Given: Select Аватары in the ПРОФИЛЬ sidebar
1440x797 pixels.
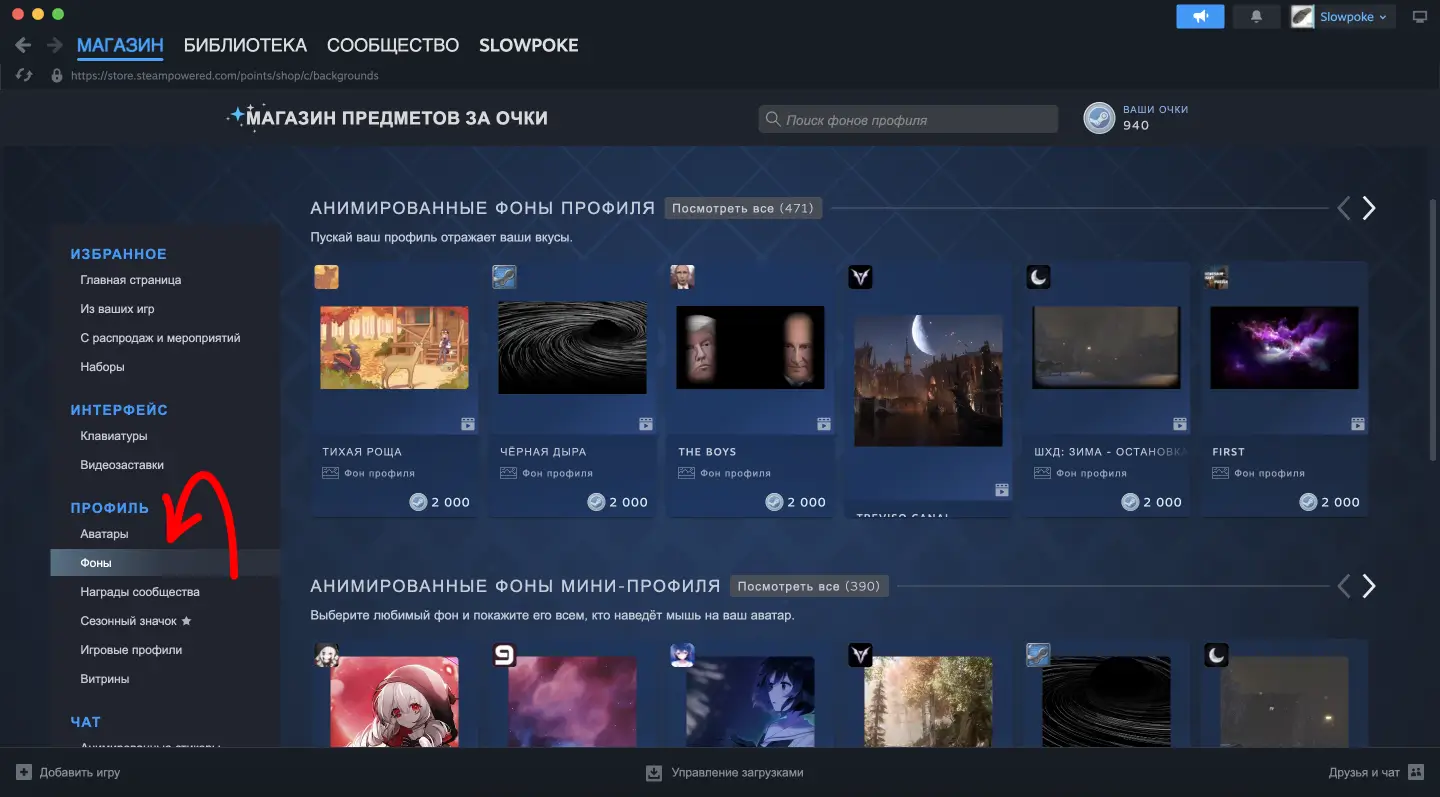Looking at the screenshot, I should pyautogui.click(x=104, y=536).
